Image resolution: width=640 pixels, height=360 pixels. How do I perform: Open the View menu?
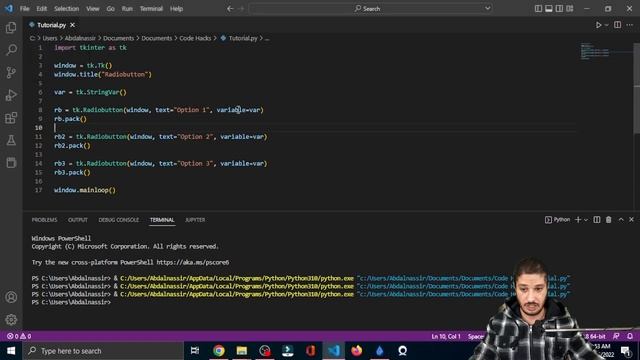click(x=93, y=9)
